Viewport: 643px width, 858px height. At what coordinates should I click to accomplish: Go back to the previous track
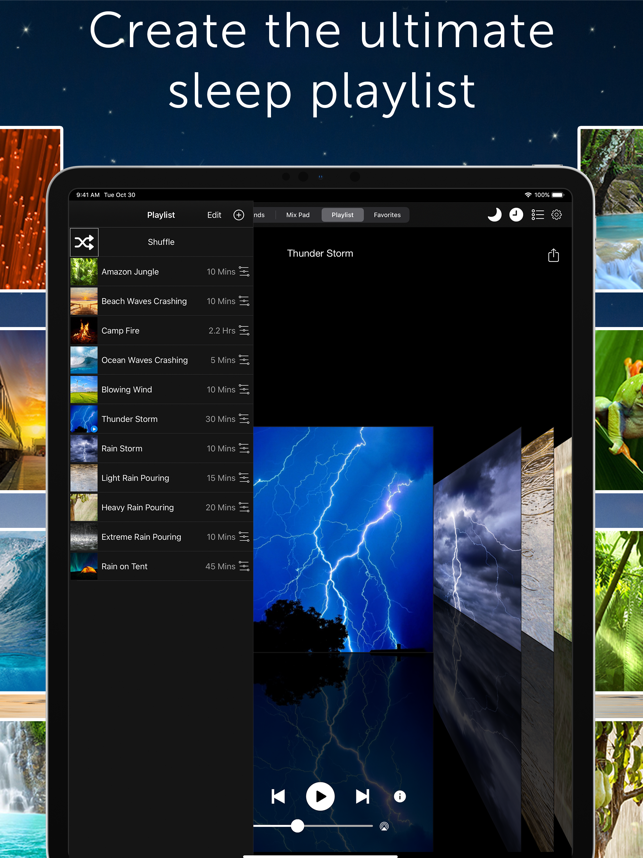(278, 796)
